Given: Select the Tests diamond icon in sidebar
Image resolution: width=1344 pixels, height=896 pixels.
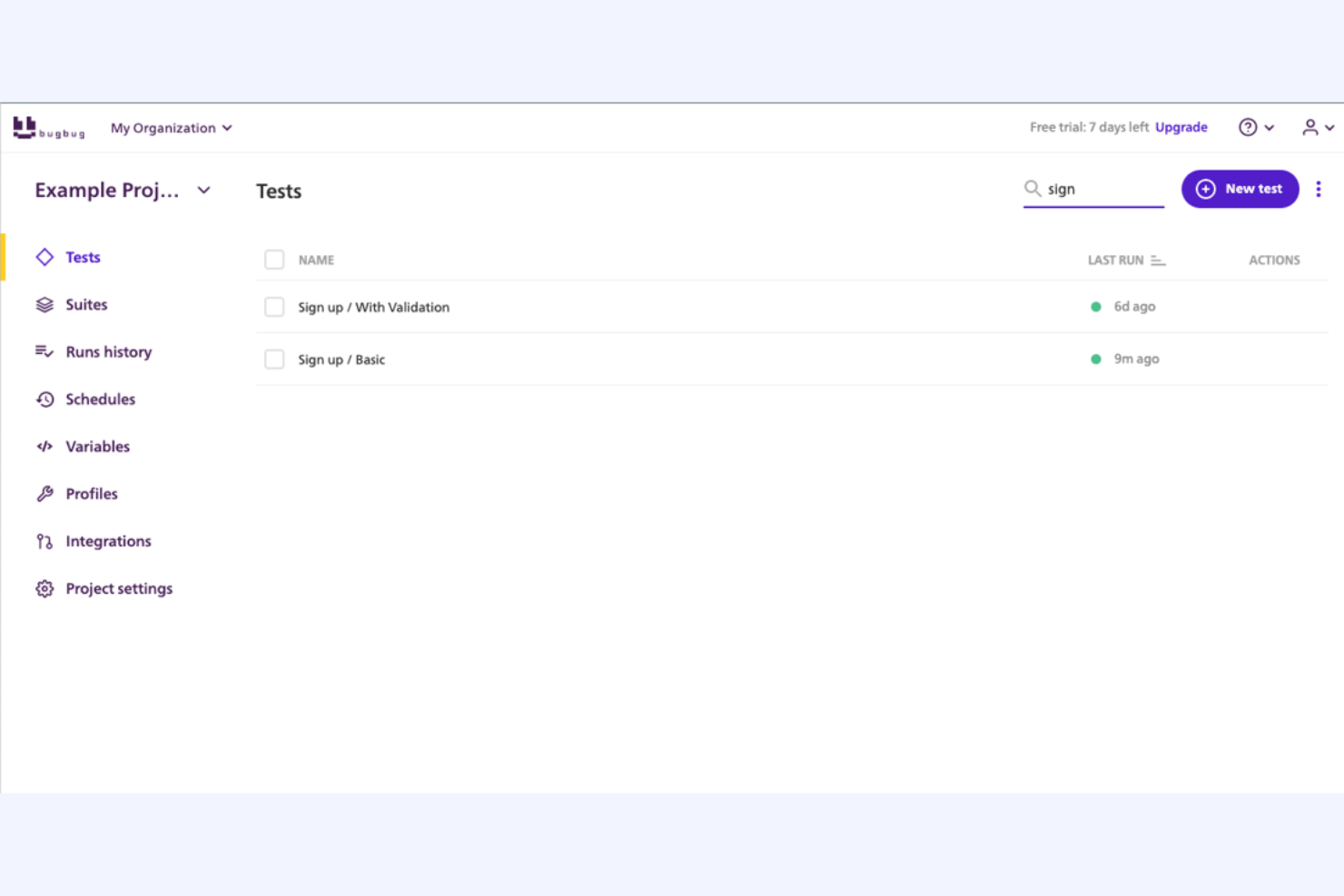Looking at the screenshot, I should click(44, 257).
